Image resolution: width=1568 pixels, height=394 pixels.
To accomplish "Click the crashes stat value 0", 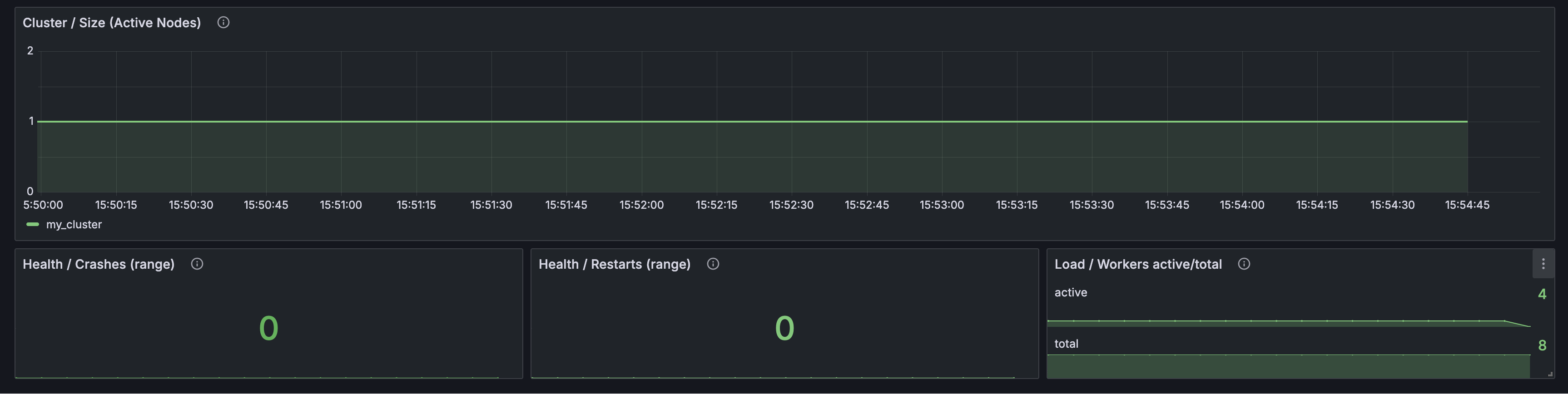I will pos(268,328).
